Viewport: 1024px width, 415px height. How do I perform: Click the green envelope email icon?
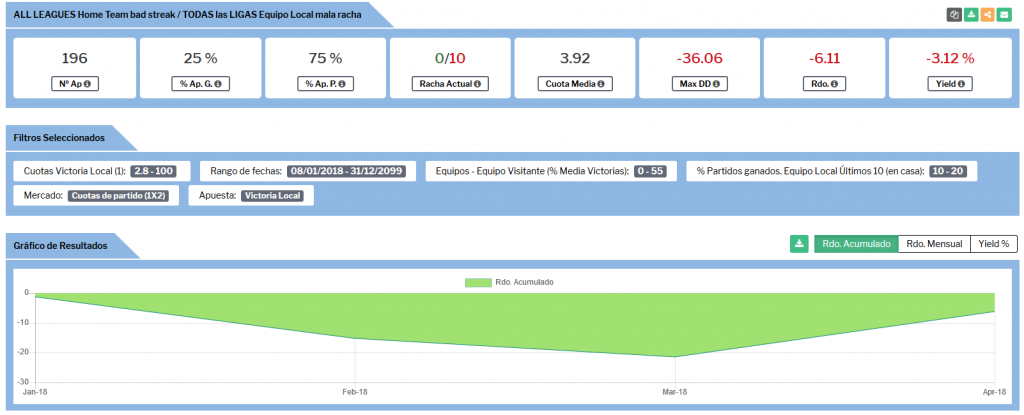click(1003, 15)
